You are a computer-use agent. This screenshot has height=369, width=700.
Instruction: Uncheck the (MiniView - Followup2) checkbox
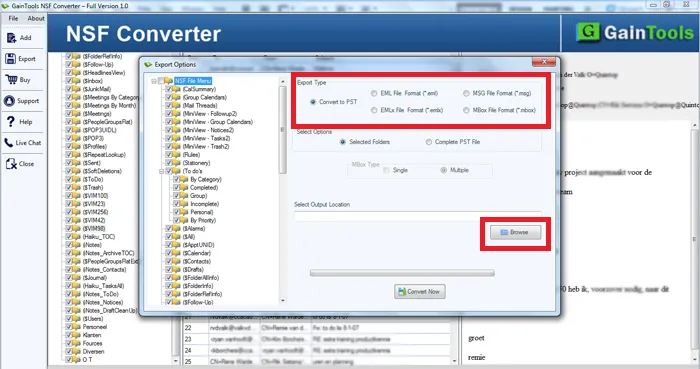coord(169,114)
